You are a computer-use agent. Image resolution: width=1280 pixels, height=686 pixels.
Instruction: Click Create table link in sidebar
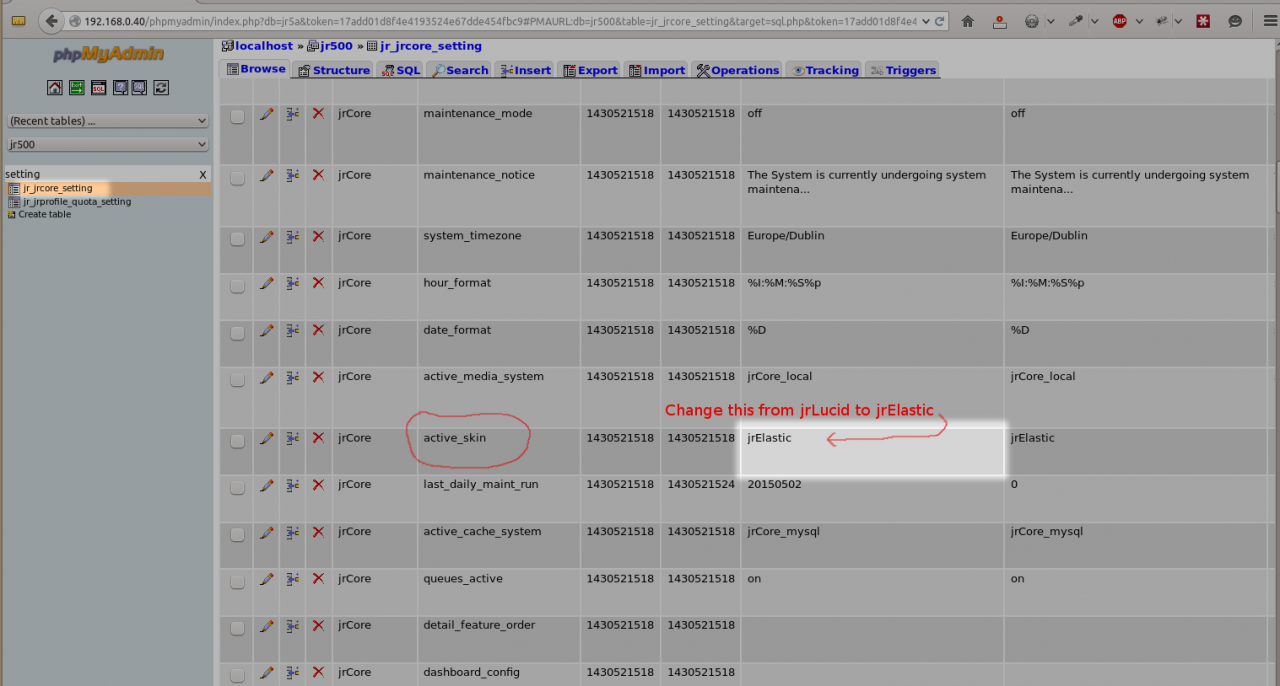pyautogui.click(x=45, y=214)
